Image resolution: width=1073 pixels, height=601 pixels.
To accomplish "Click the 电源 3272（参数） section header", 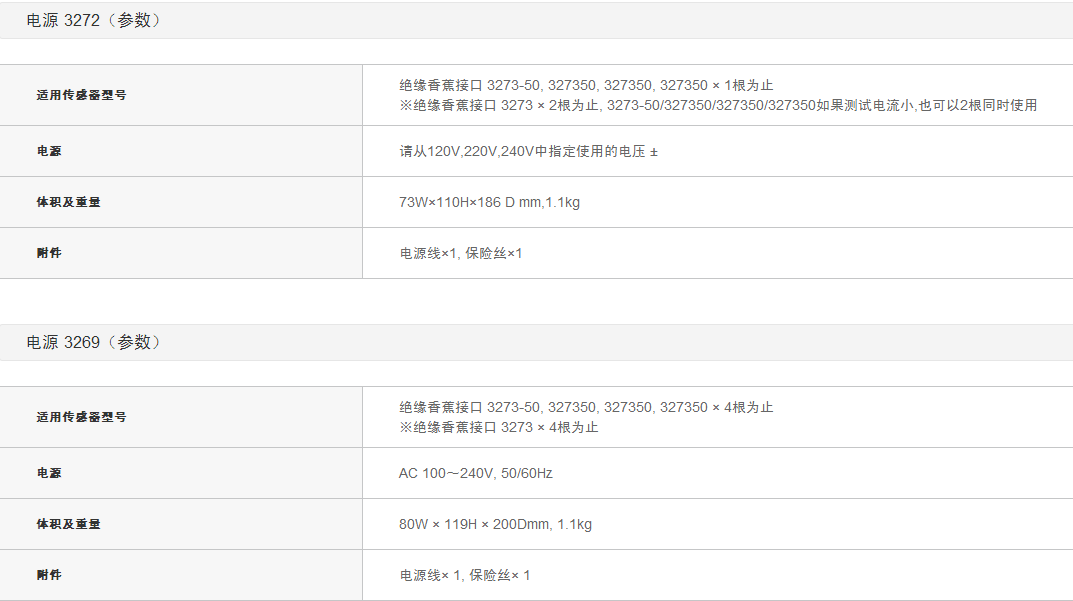I will (x=93, y=20).
